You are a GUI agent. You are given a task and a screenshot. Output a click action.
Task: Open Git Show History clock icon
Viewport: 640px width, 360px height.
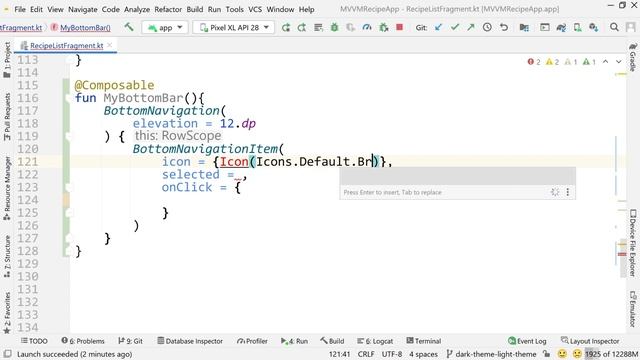(x=487, y=27)
